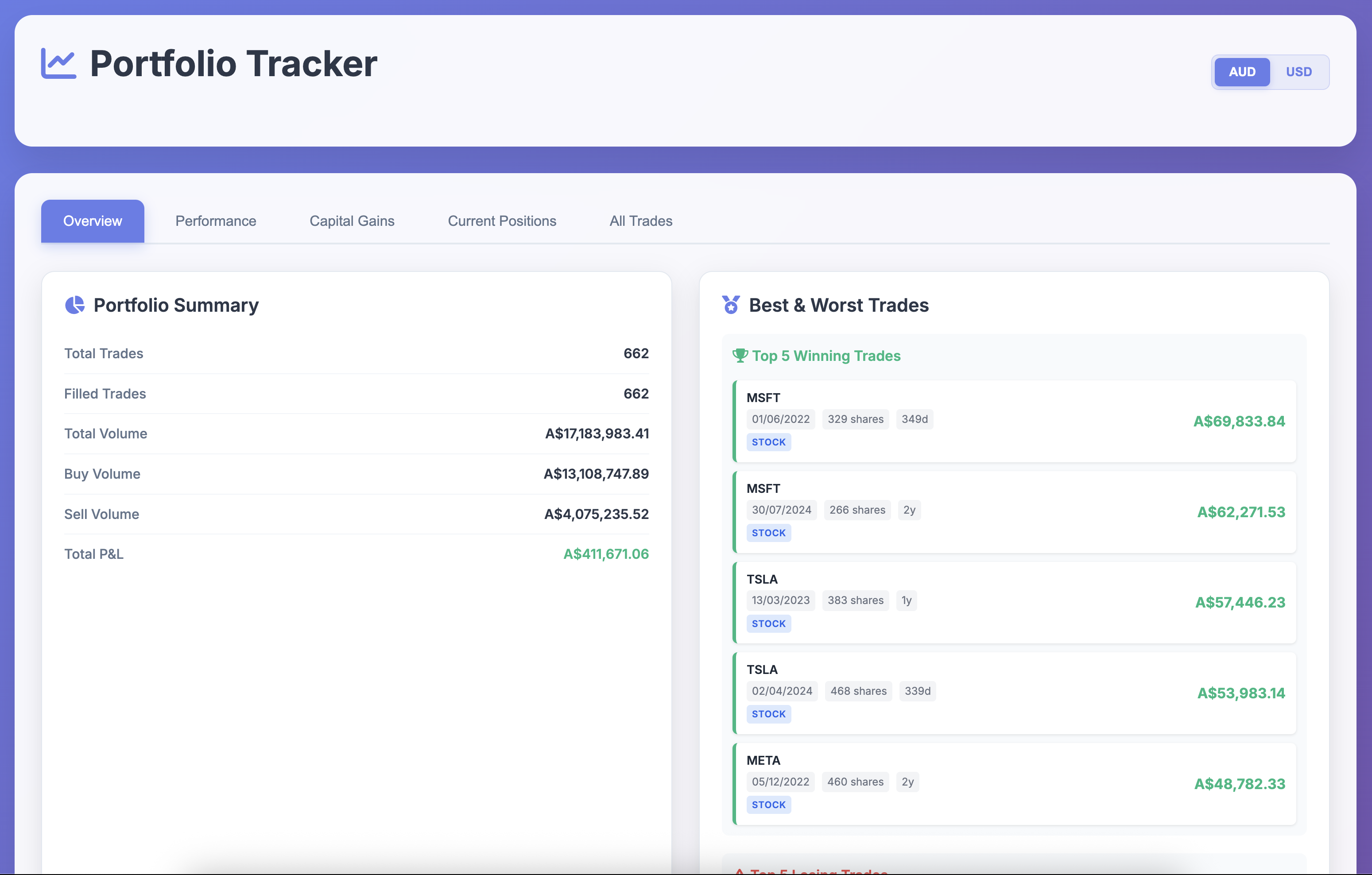Image resolution: width=1372 pixels, height=875 pixels.
Task: Select the STOCK badge on the MSFT 01/06/2022 trade
Action: click(769, 441)
